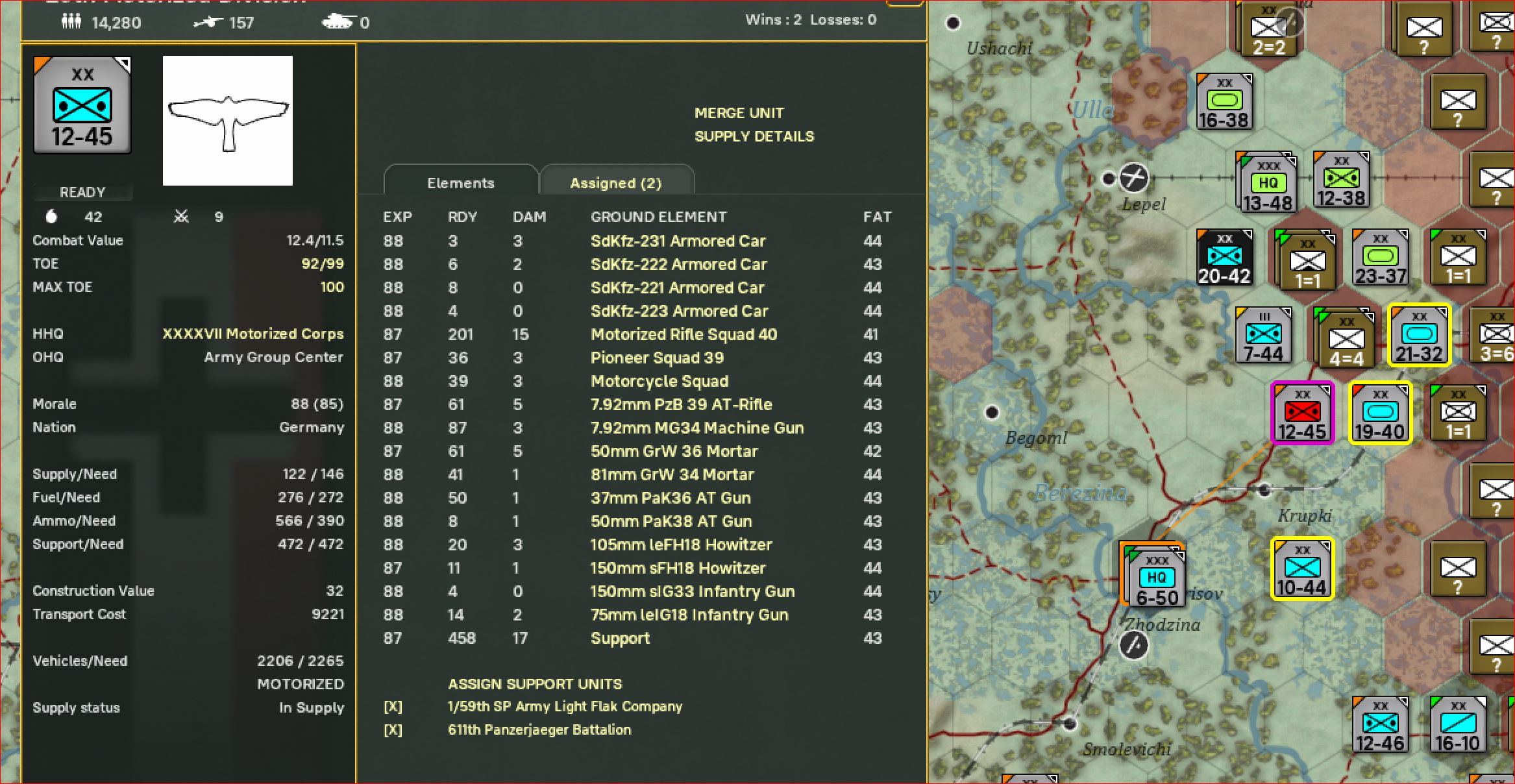The image size is (1515, 784).
Task: Click the 50mm GrW 36 Mortar element
Action: pyautogui.click(x=674, y=451)
